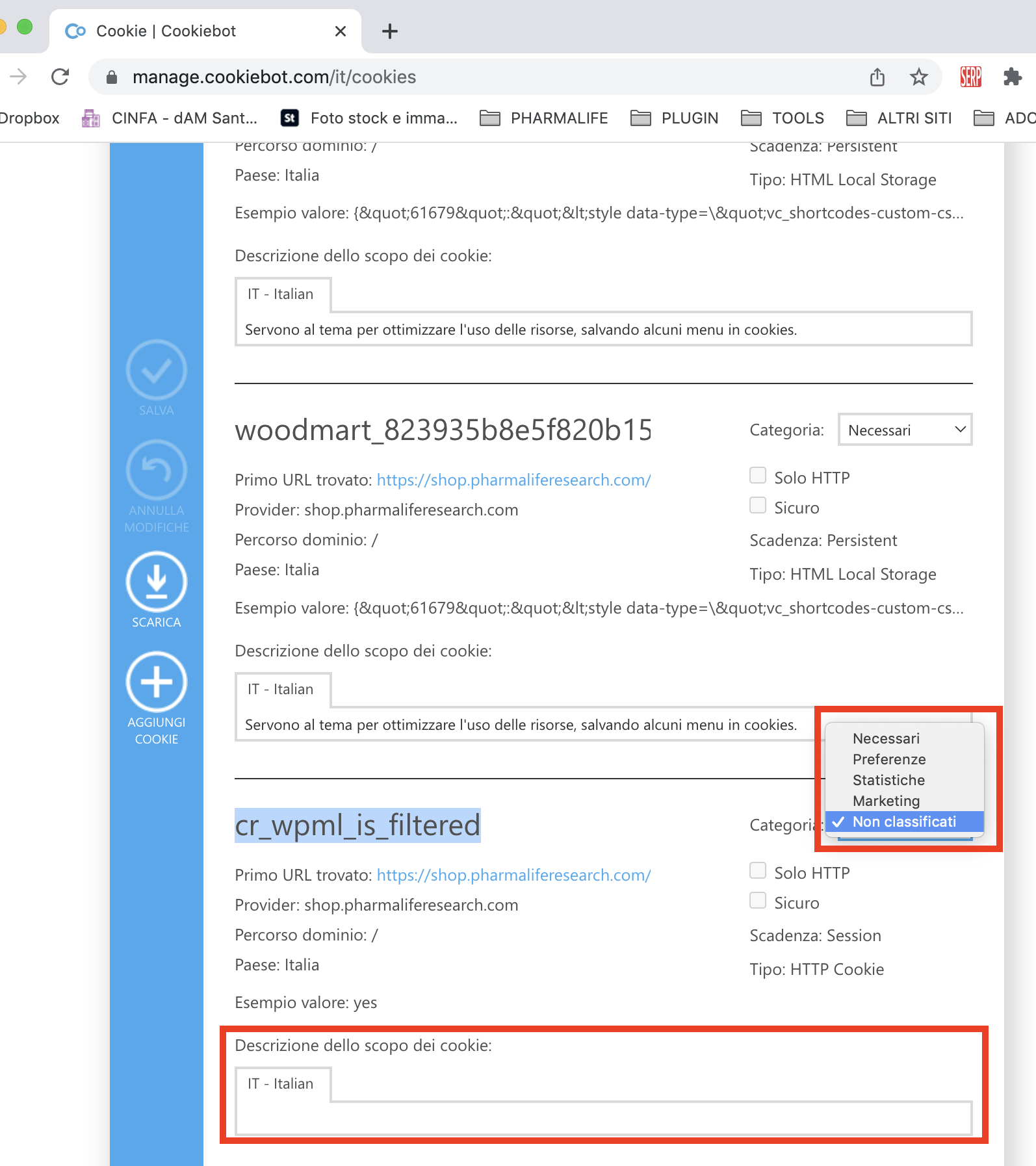Viewport: 1036px width, 1166px height.
Task: Open the Extensions puzzle icon
Action: 1012,77
